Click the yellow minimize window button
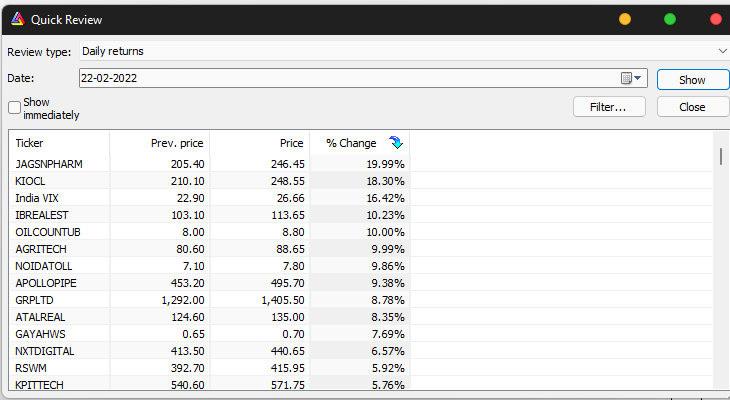 [625, 19]
